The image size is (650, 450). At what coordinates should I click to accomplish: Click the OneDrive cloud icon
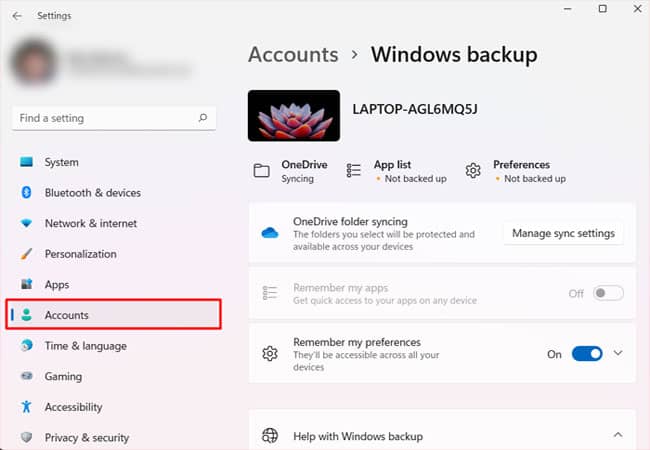pos(270,233)
